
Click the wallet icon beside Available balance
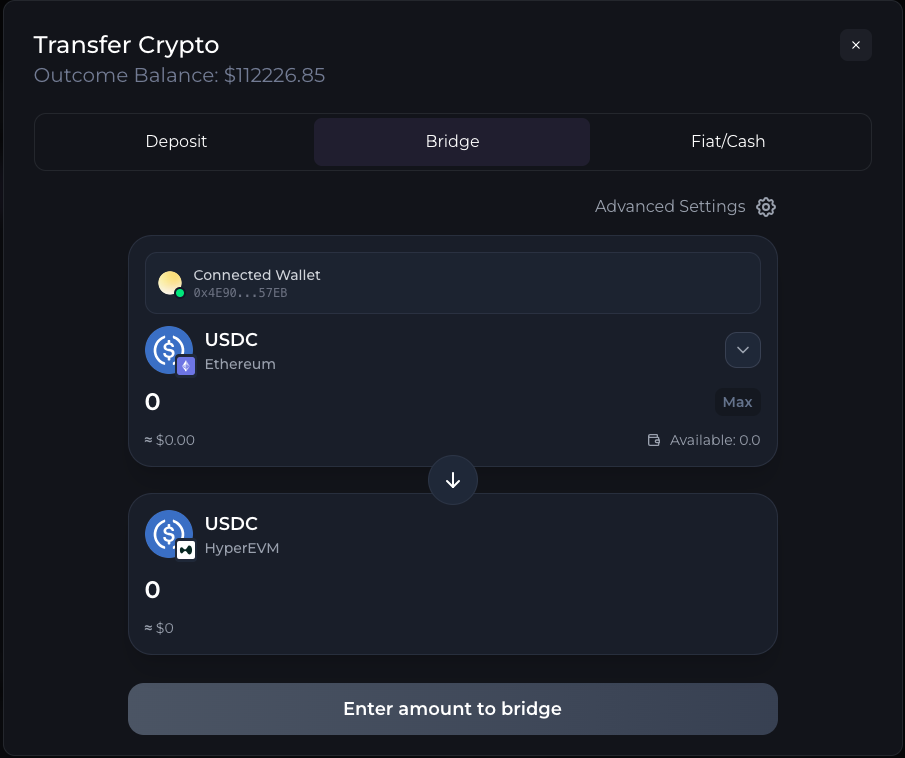(653, 440)
